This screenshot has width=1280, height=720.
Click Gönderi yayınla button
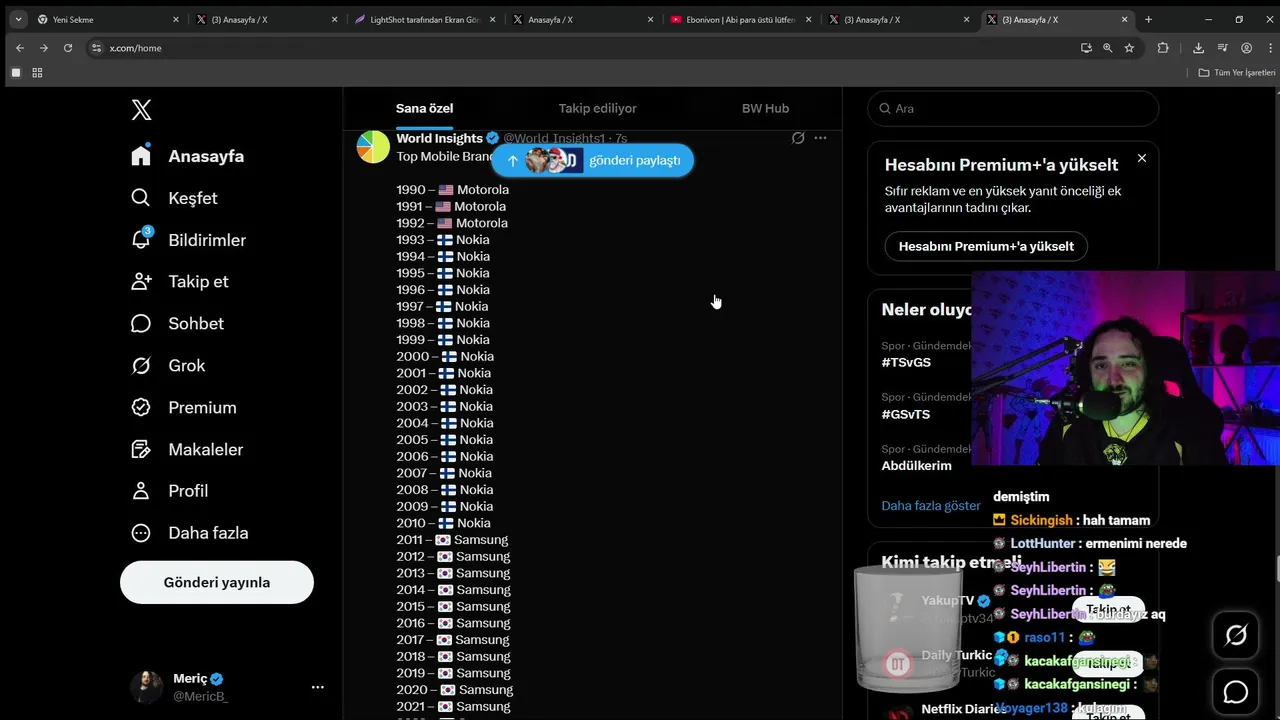(217, 582)
